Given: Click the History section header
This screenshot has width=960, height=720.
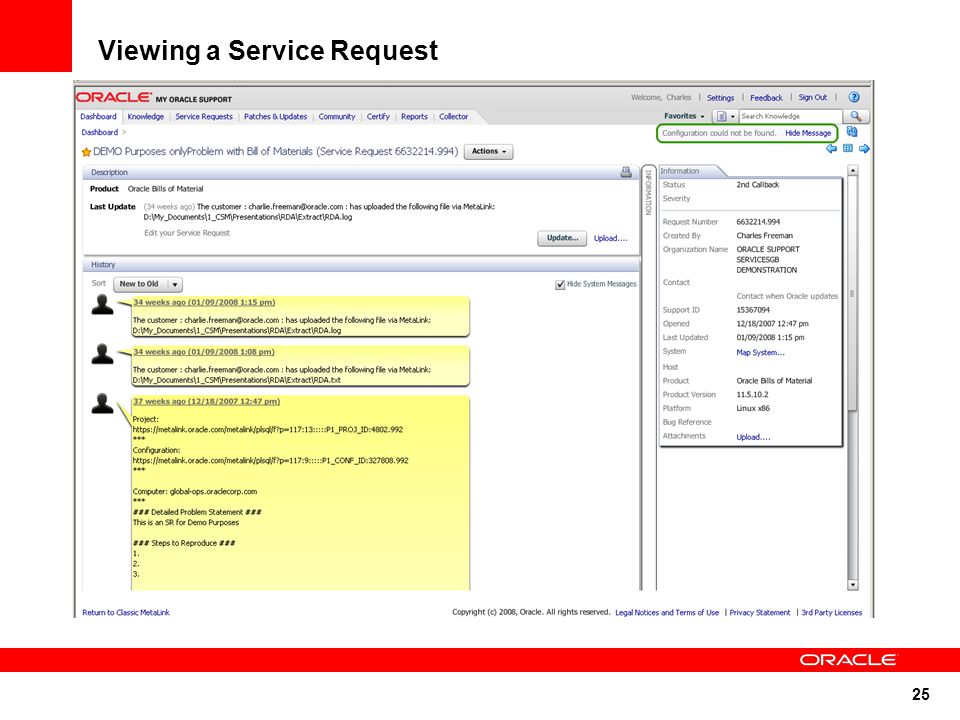Looking at the screenshot, I should click(x=361, y=264).
